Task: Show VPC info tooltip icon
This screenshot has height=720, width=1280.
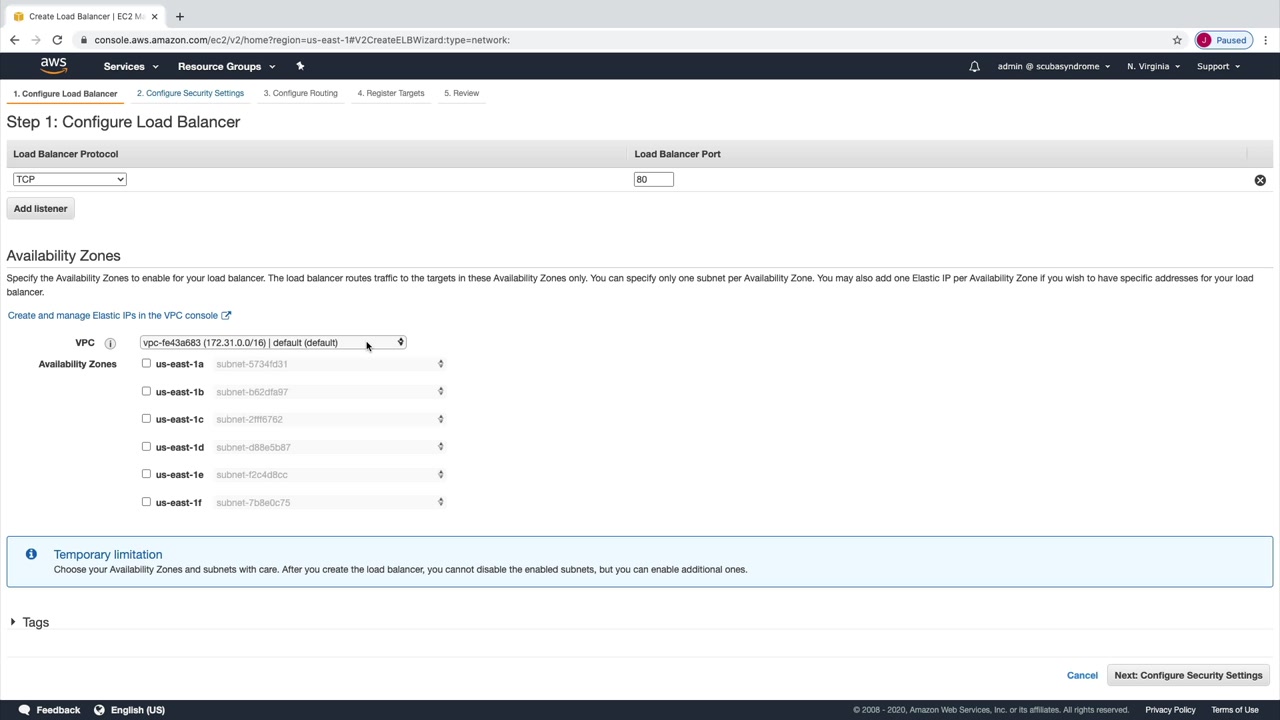Action: pyautogui.click(x=110, y=343)
